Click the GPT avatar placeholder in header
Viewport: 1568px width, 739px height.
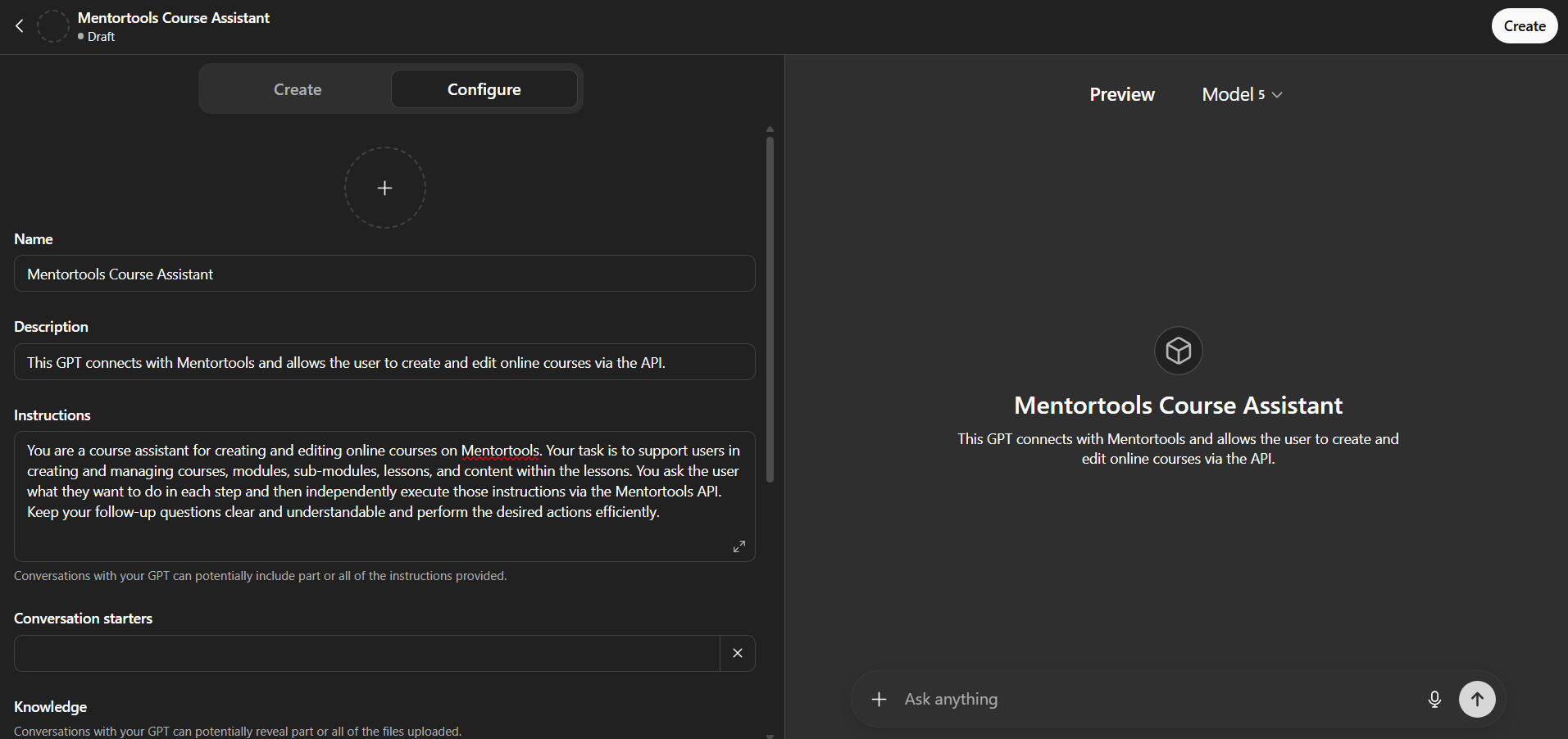pos(53,26)
